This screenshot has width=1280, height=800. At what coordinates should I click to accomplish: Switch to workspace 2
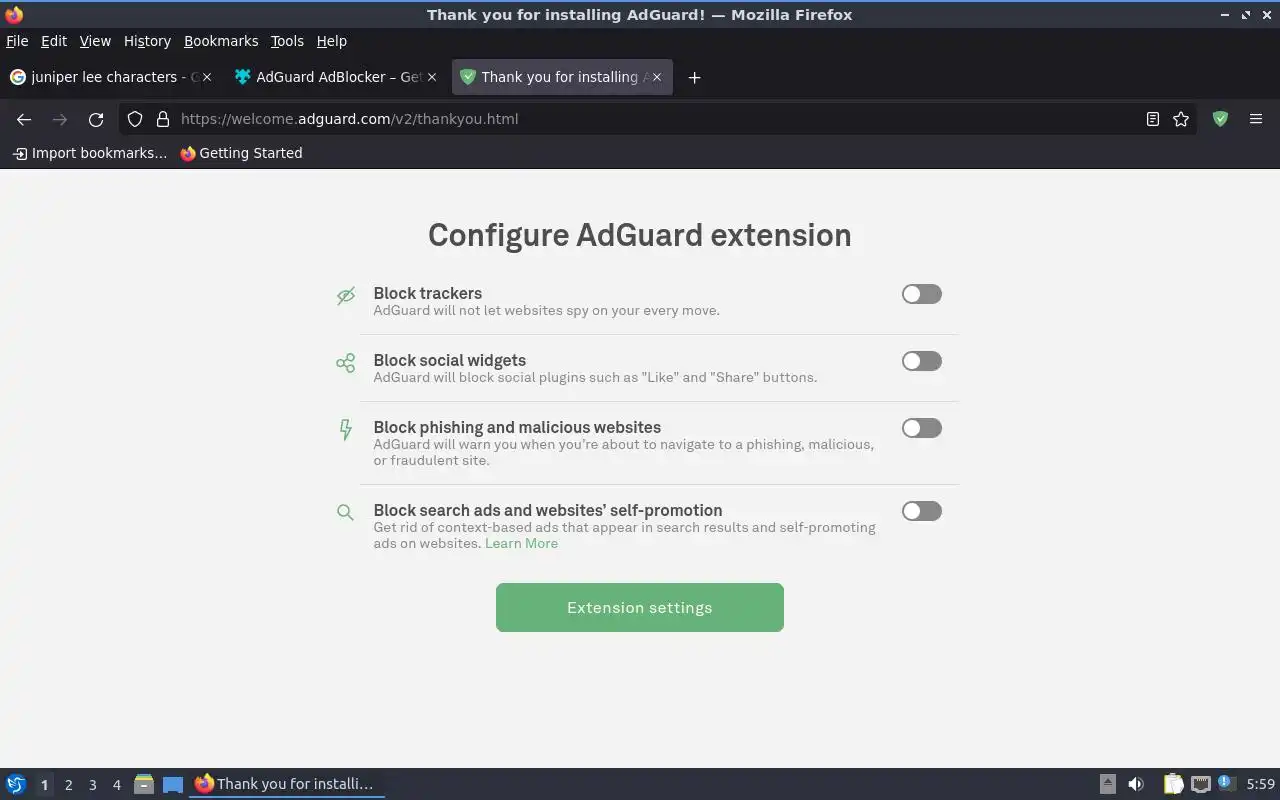68,785
